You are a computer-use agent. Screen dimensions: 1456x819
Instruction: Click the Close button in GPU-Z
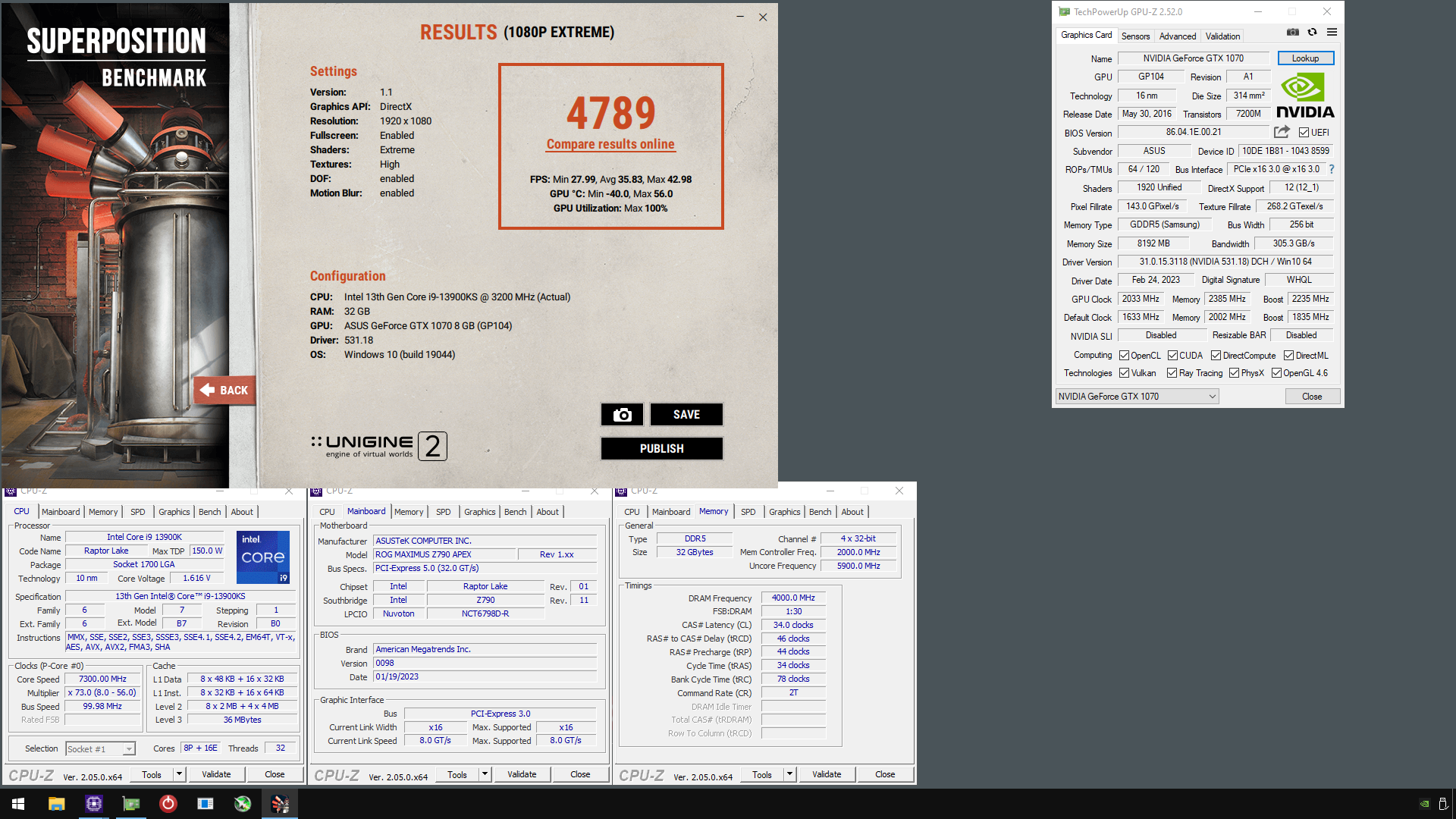point(1312,397)
